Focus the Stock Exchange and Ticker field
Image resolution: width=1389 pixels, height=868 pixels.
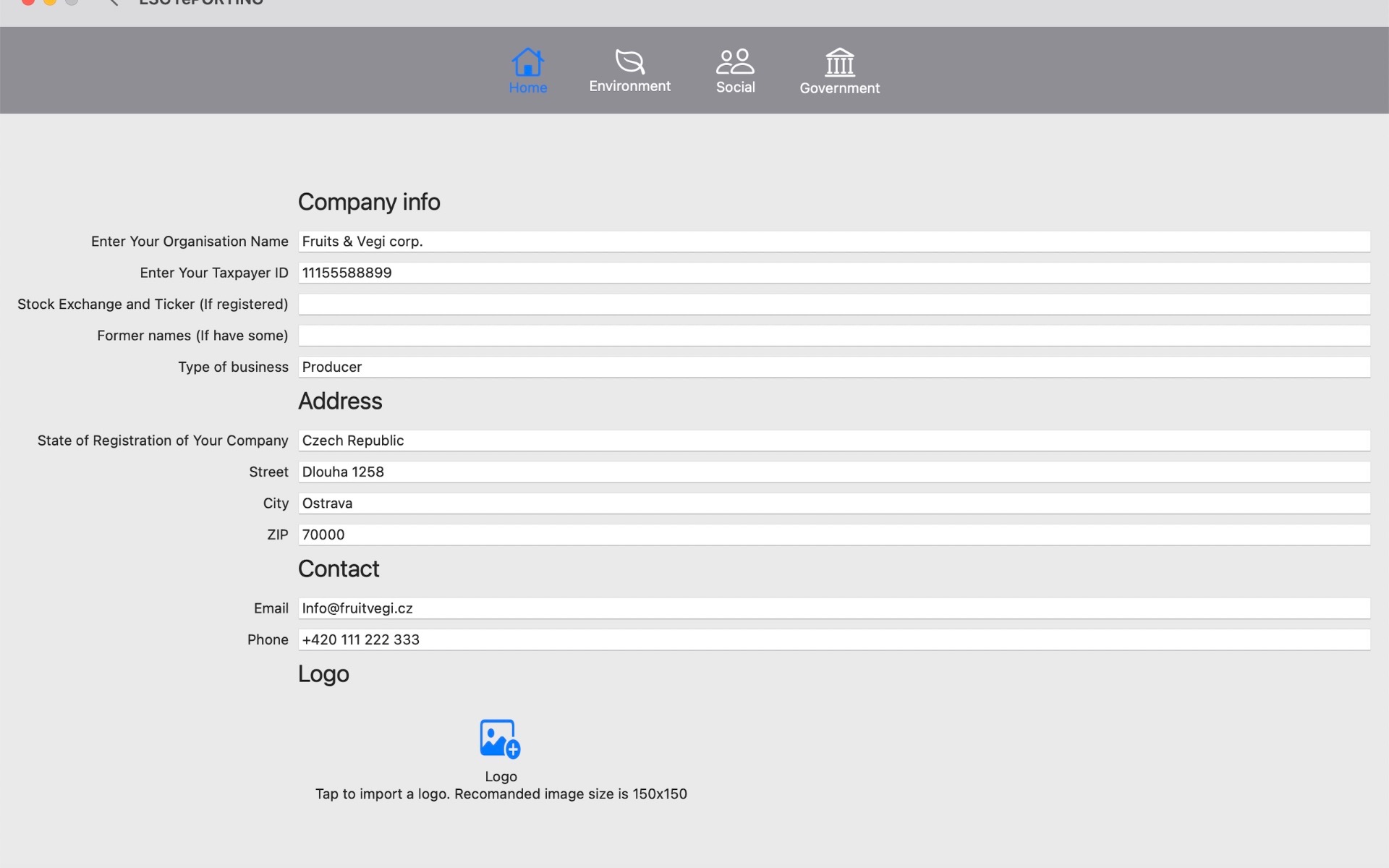(833, 305)
